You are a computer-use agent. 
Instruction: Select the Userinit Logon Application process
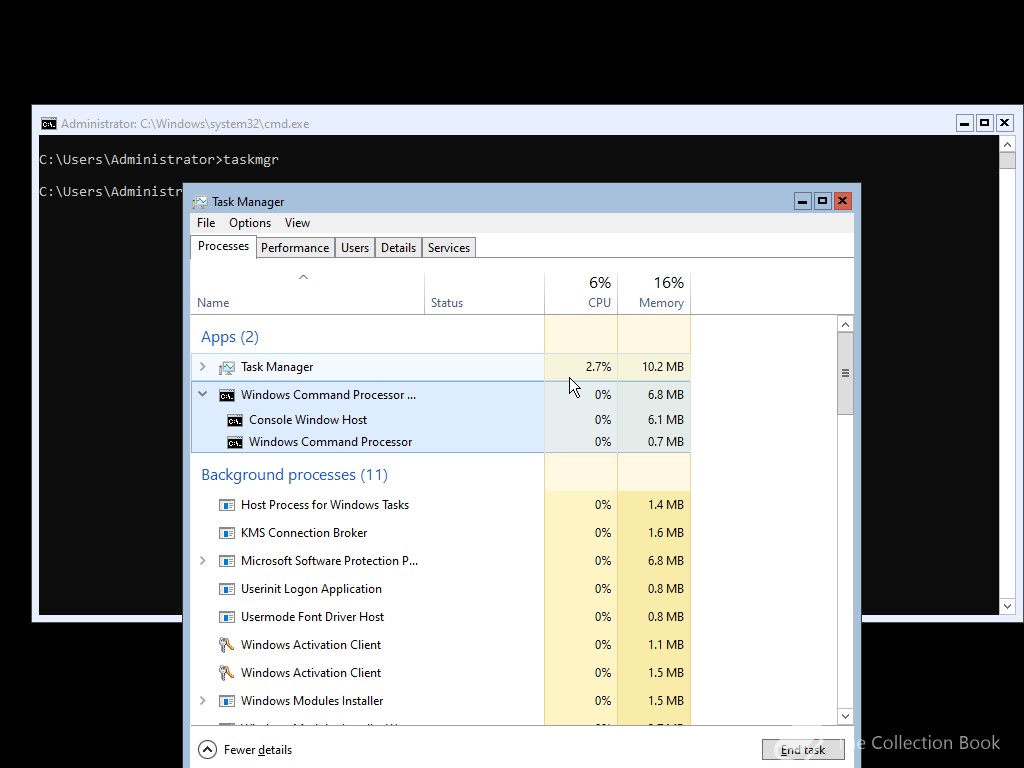pyautogui.click(x=441, y=589)
